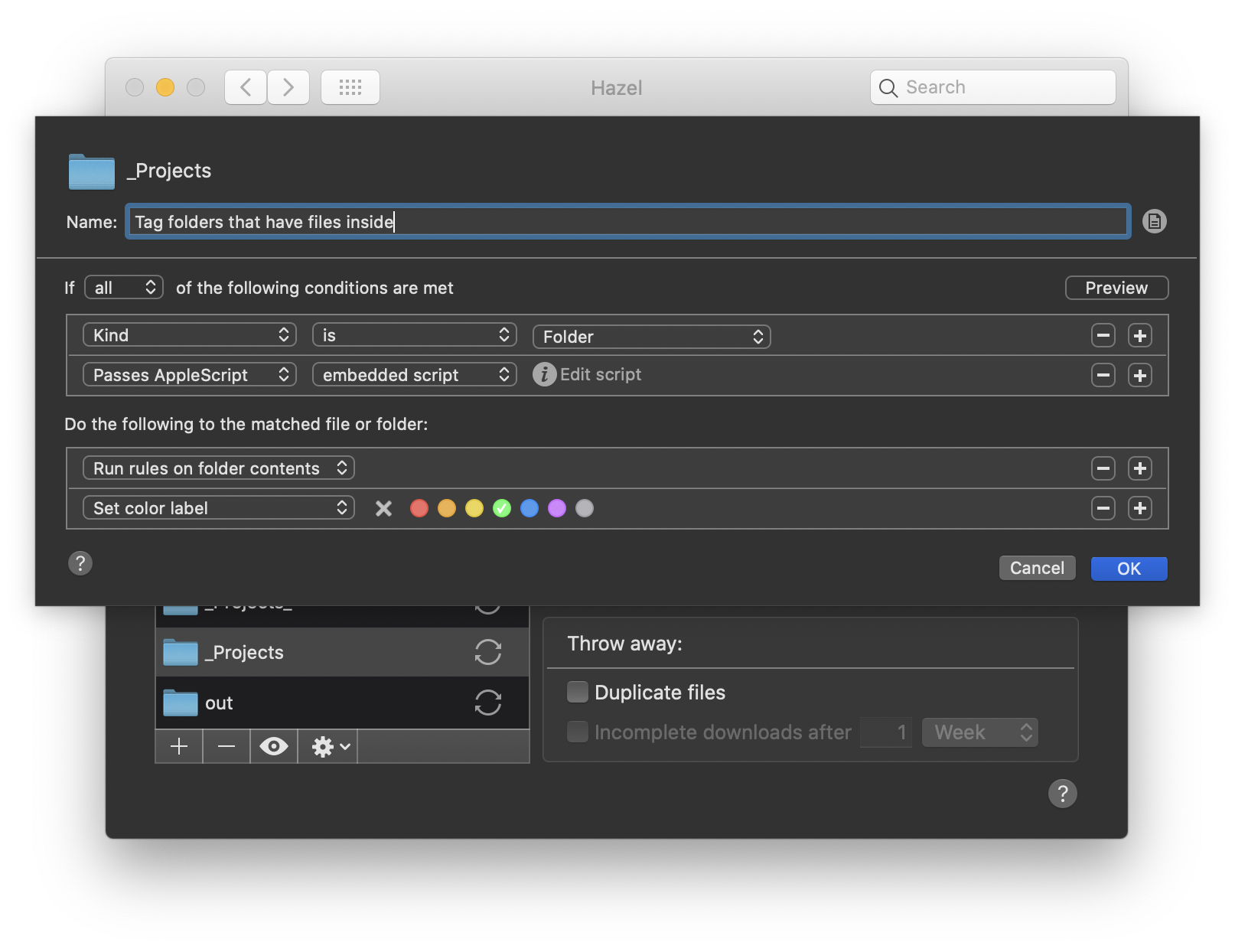Open help for the rule dialog
1235x952 pixels.
coord(80,563)
